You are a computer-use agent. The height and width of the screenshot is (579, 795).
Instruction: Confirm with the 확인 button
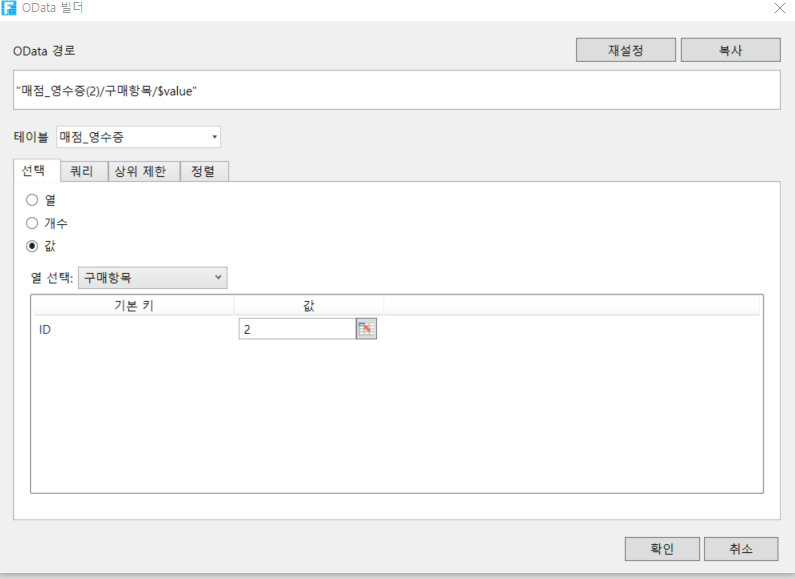661,549
